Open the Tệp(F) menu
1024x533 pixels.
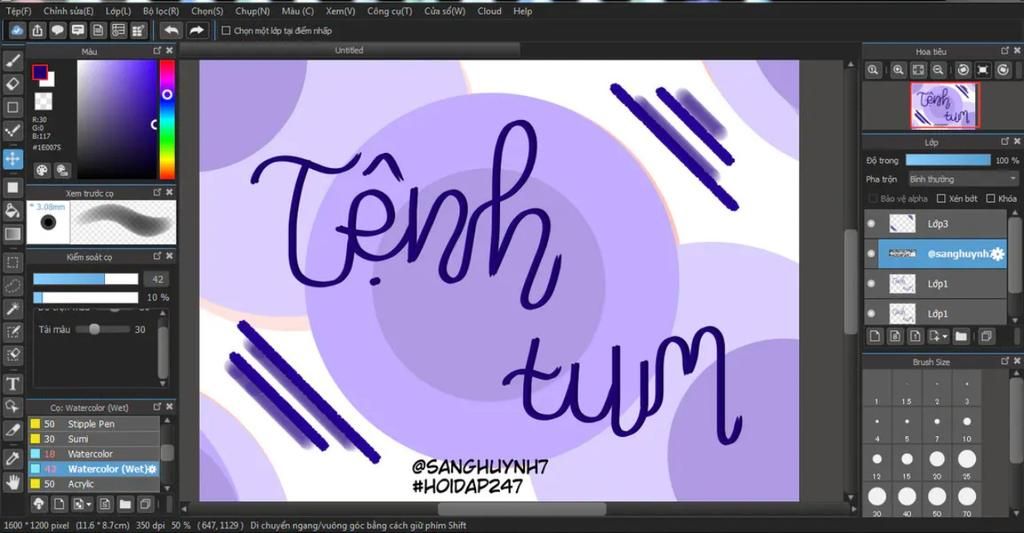tap(18, 11)
